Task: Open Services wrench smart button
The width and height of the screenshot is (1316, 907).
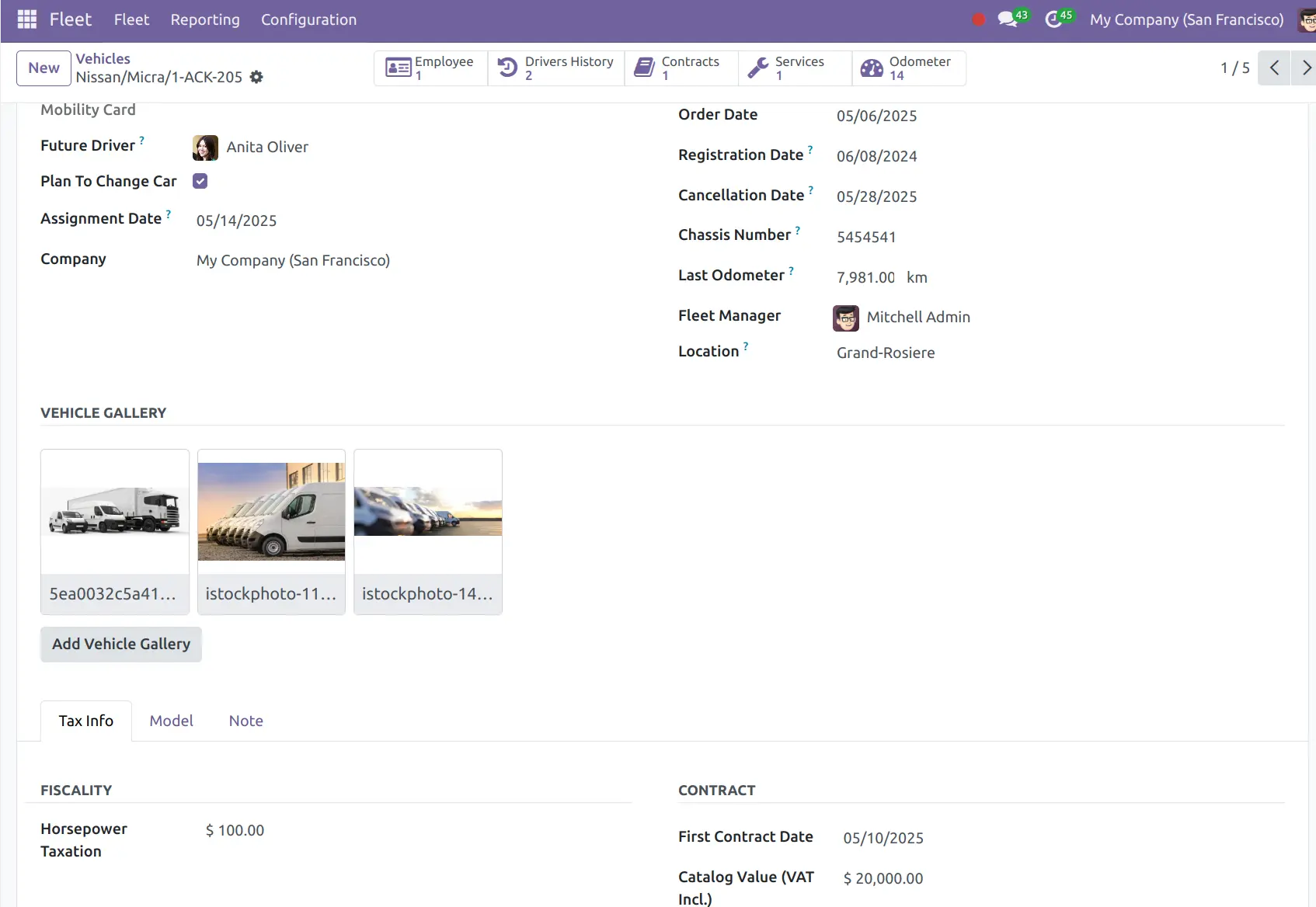Action: point(795,68)
